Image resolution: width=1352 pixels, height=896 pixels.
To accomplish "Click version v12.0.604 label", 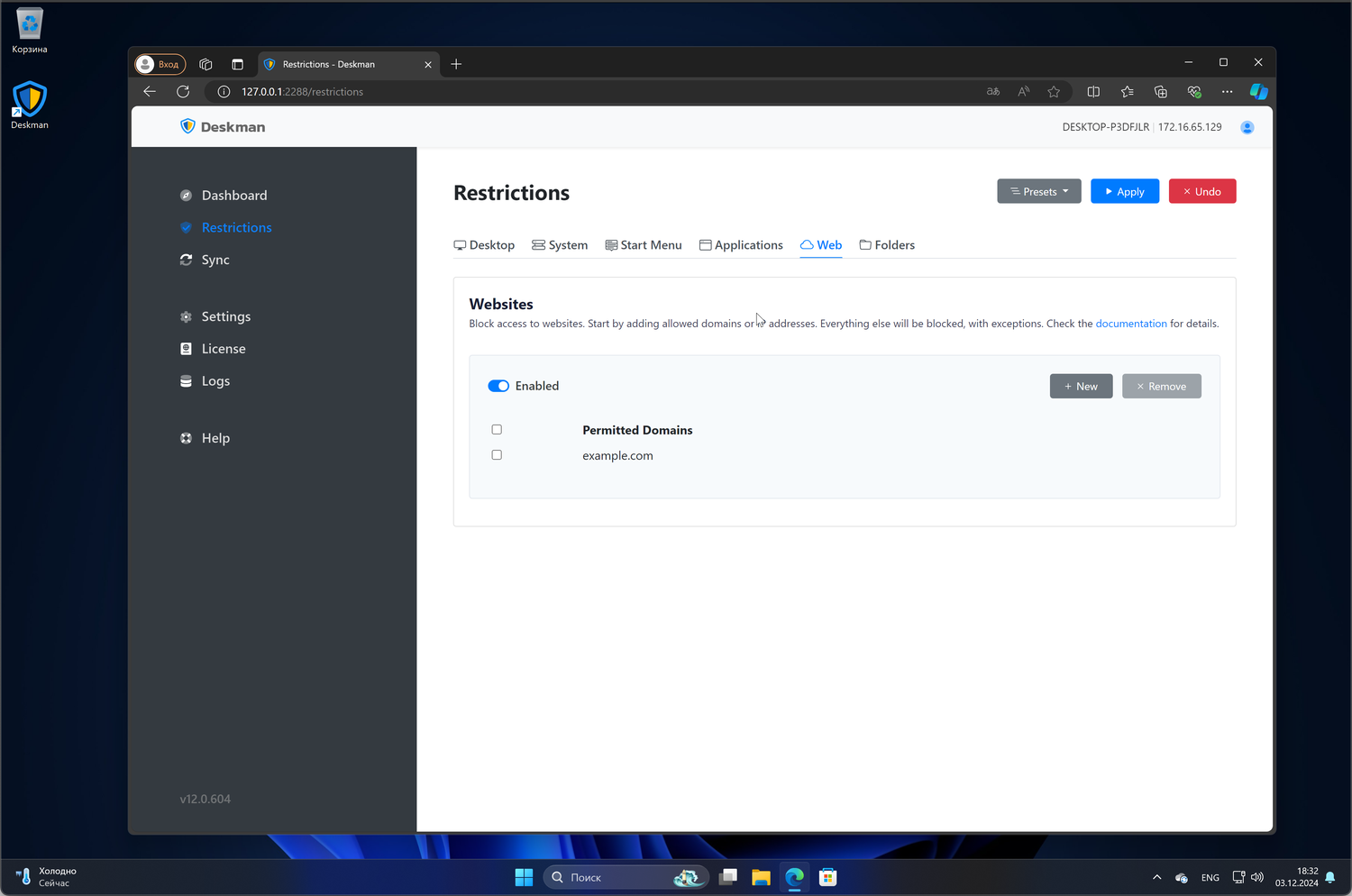I will tap(206, 800).
